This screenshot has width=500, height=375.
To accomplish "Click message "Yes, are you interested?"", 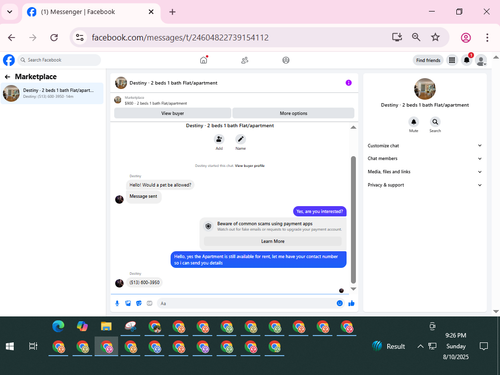I will pos(320,211).
